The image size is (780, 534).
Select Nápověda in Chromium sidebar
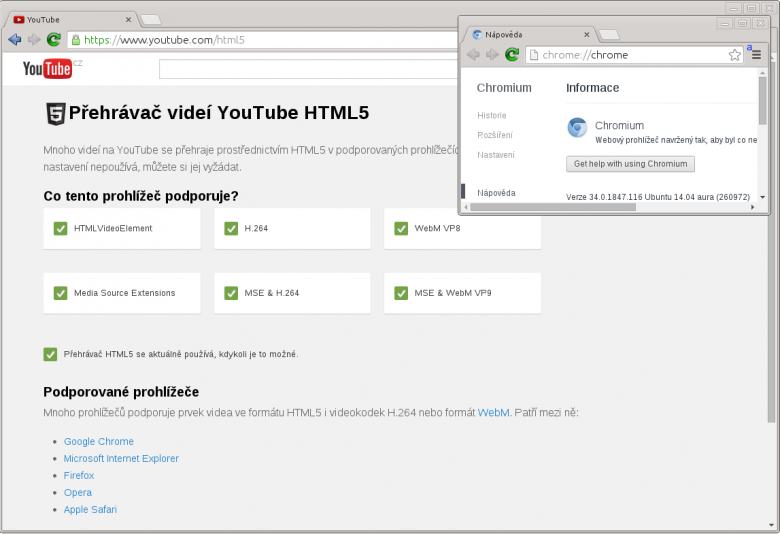tap(496, 193)
